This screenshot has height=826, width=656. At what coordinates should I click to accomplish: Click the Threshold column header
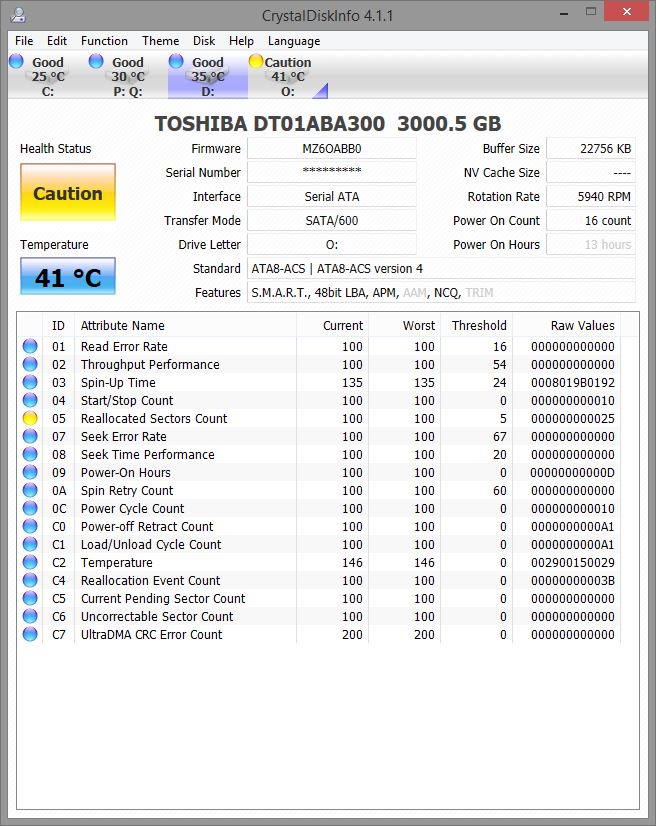click(476, 326)
